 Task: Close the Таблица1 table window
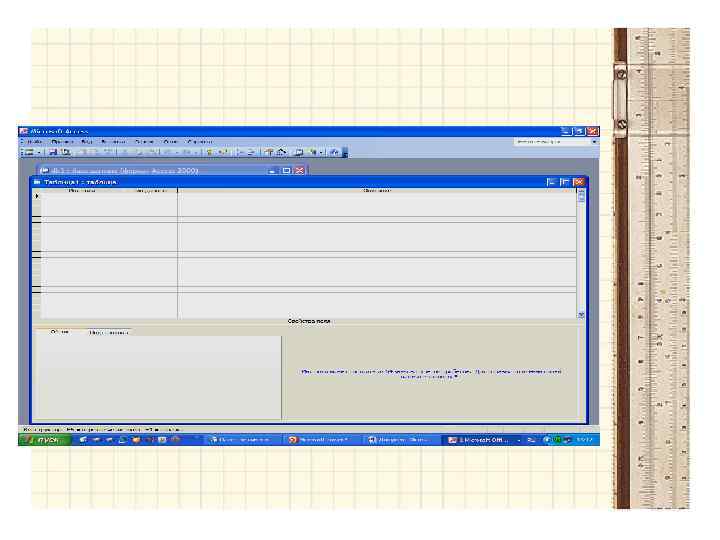pos(579,182)
